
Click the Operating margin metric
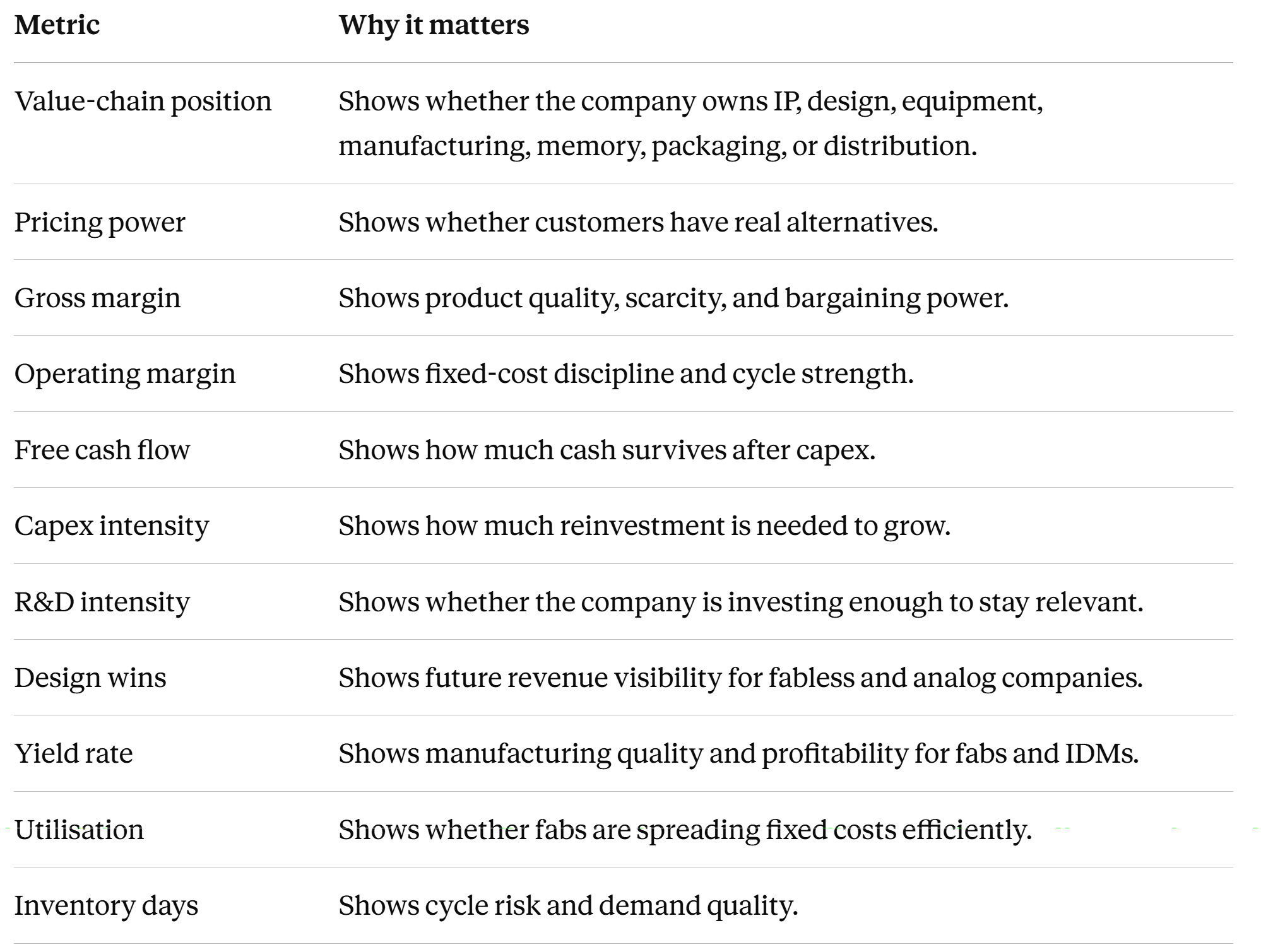coord(125,373)
